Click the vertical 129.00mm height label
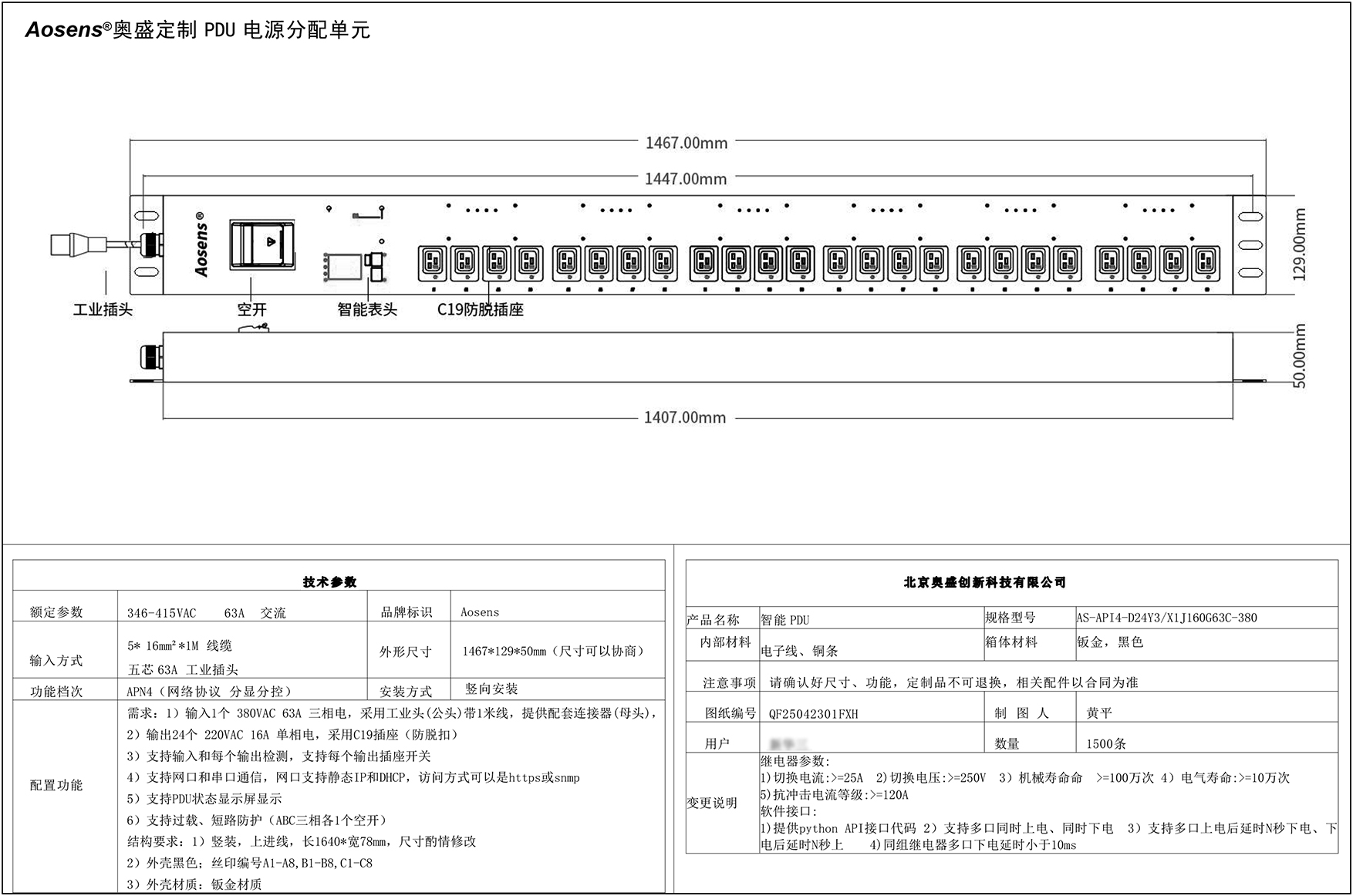The width and height of the screenshot is (1353, 896). [1299, 244]
